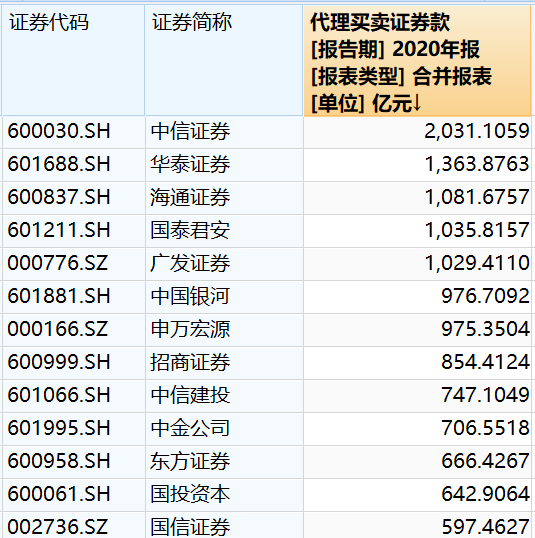This screenshot has height=538, width=535.
Task: Select cell 中信建投
Action: click(224, 396)
